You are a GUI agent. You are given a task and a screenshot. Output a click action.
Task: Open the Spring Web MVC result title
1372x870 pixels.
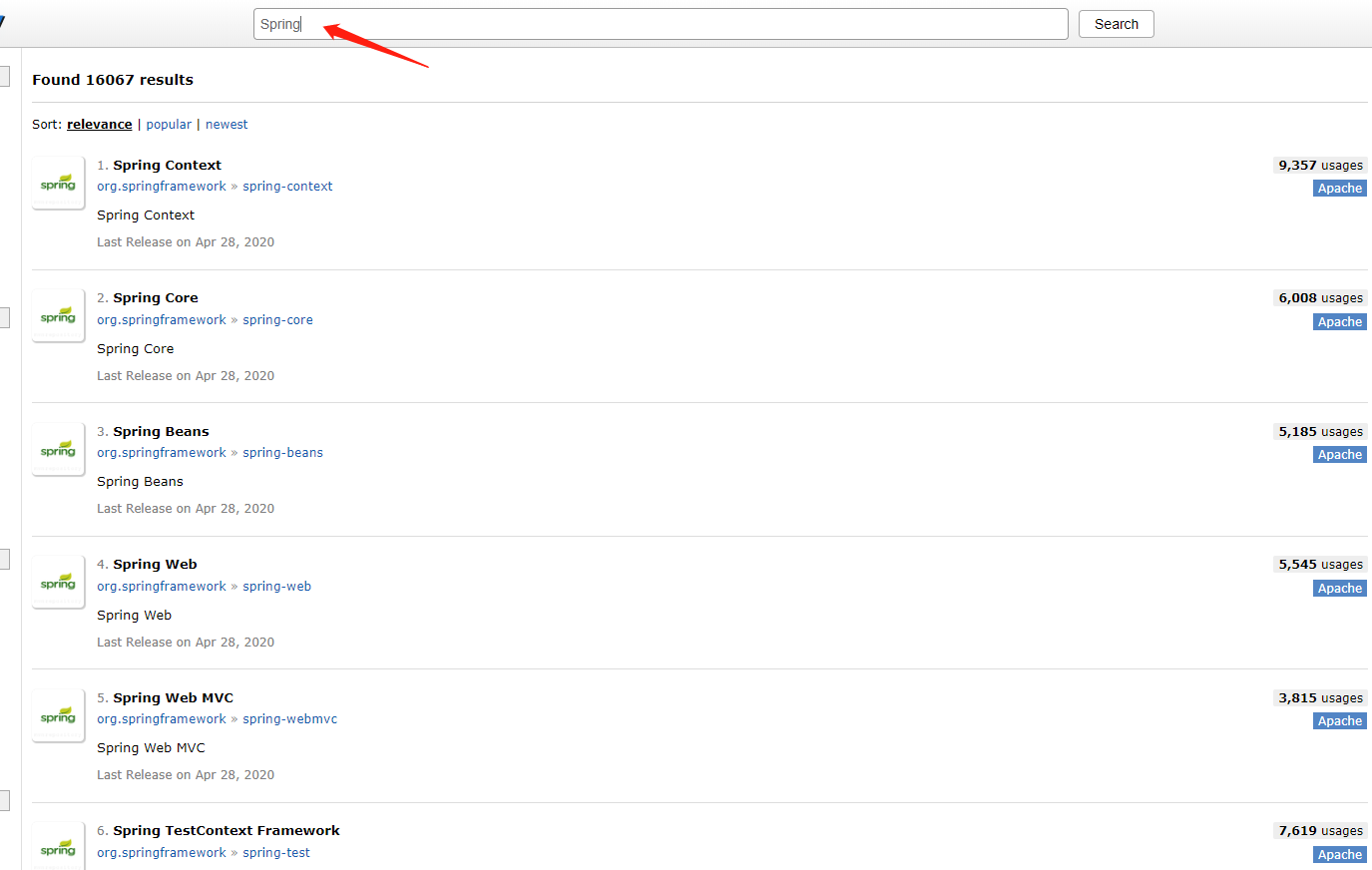click(x=173, y=698)
